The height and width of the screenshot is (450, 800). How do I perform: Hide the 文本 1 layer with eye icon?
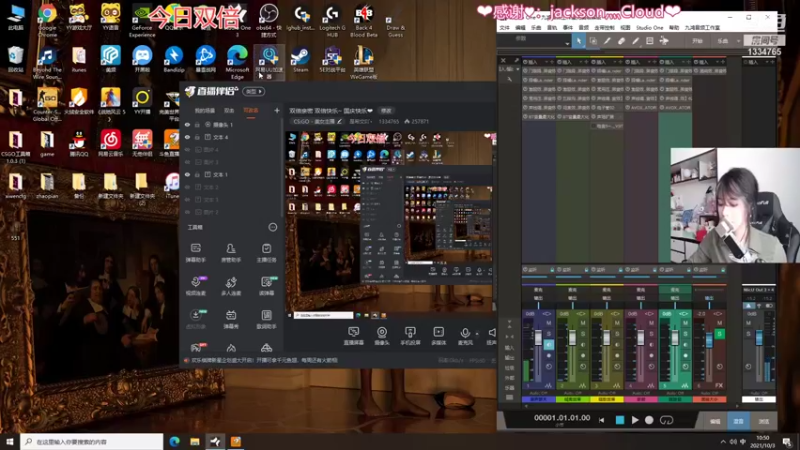pos(187,174)
